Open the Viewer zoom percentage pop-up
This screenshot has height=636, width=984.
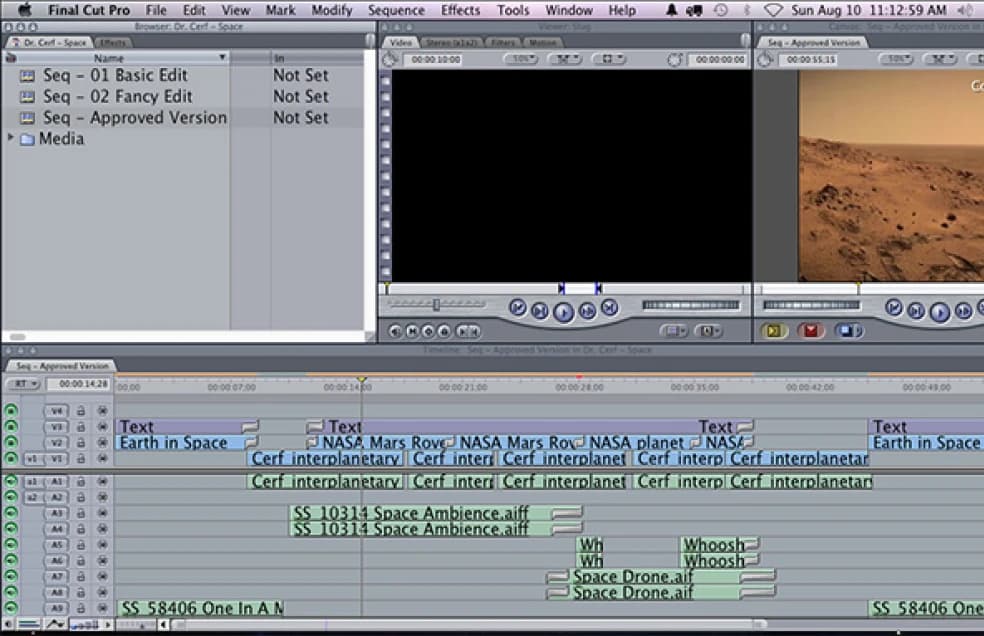pos(520,60)
